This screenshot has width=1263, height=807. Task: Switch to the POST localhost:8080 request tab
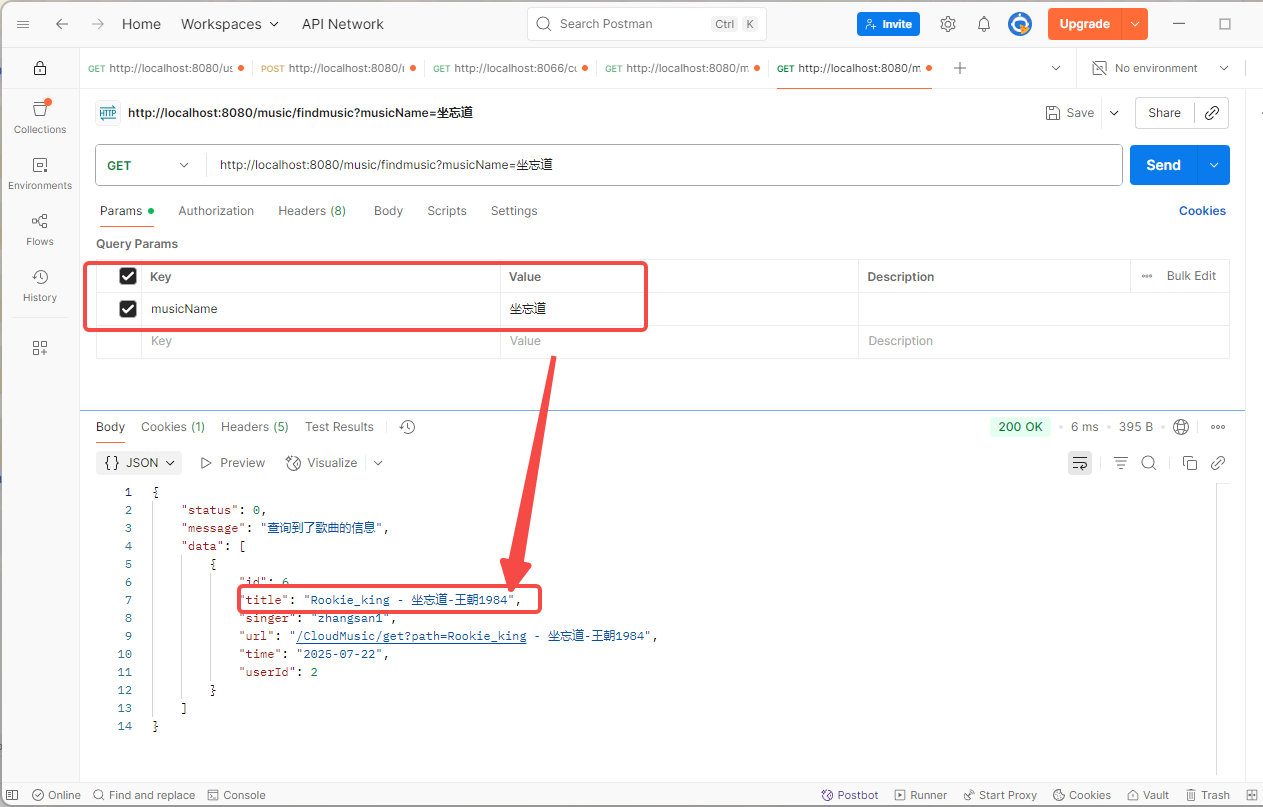(338, 68)
